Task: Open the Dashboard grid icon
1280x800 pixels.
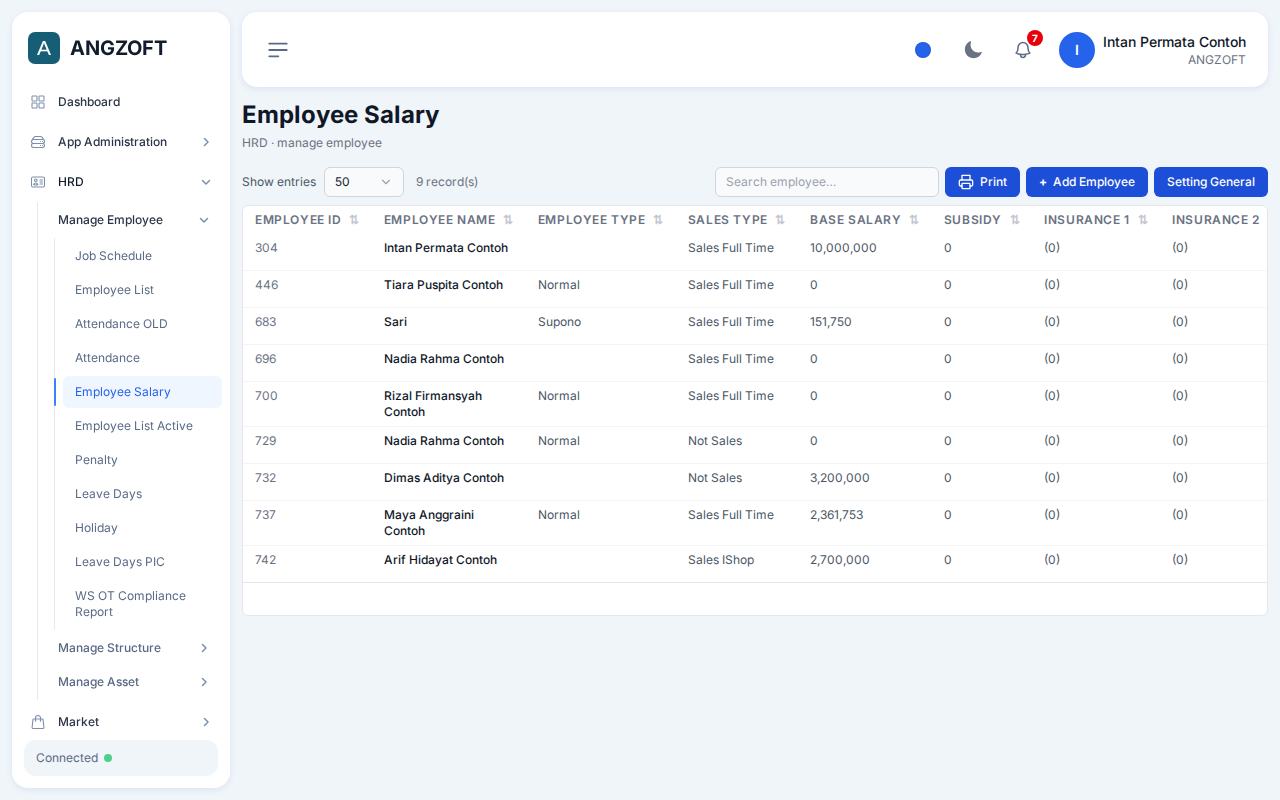Action: tap(38, 102)
